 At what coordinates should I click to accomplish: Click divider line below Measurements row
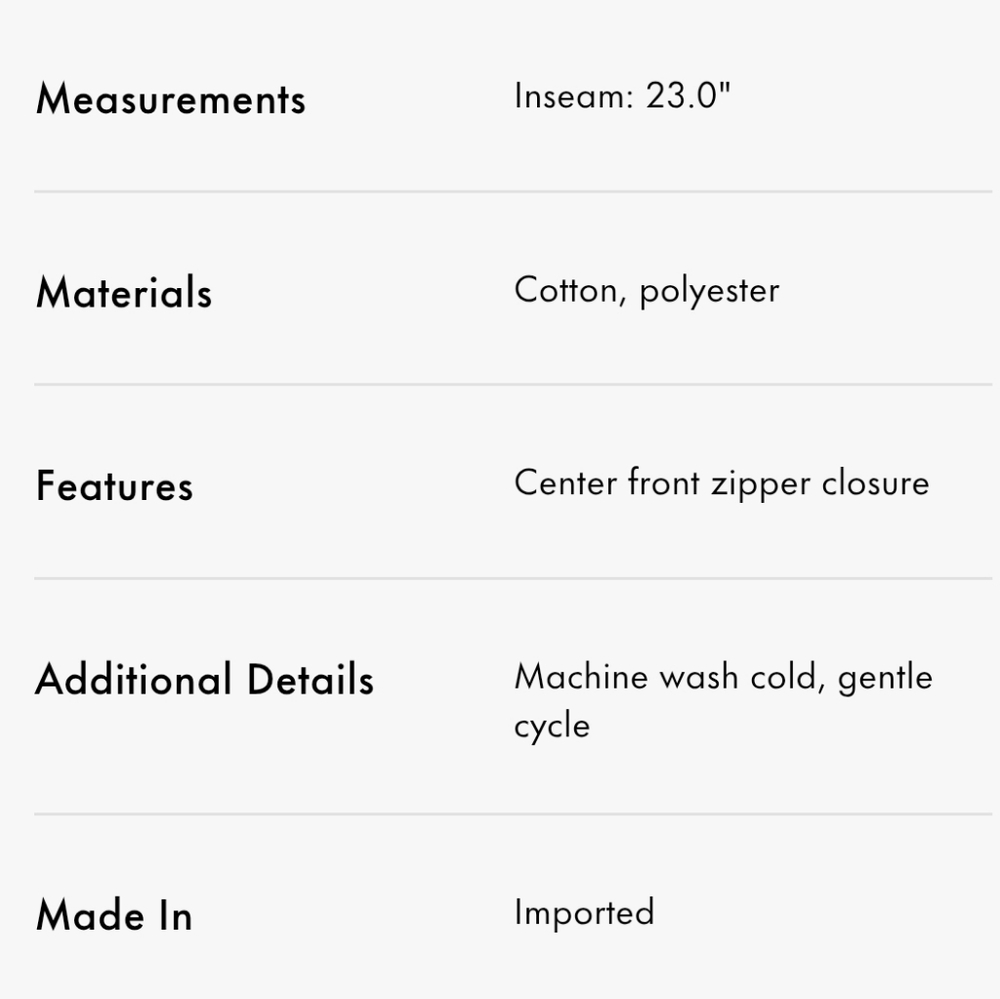pyautogui.click(x=513, y=191)
